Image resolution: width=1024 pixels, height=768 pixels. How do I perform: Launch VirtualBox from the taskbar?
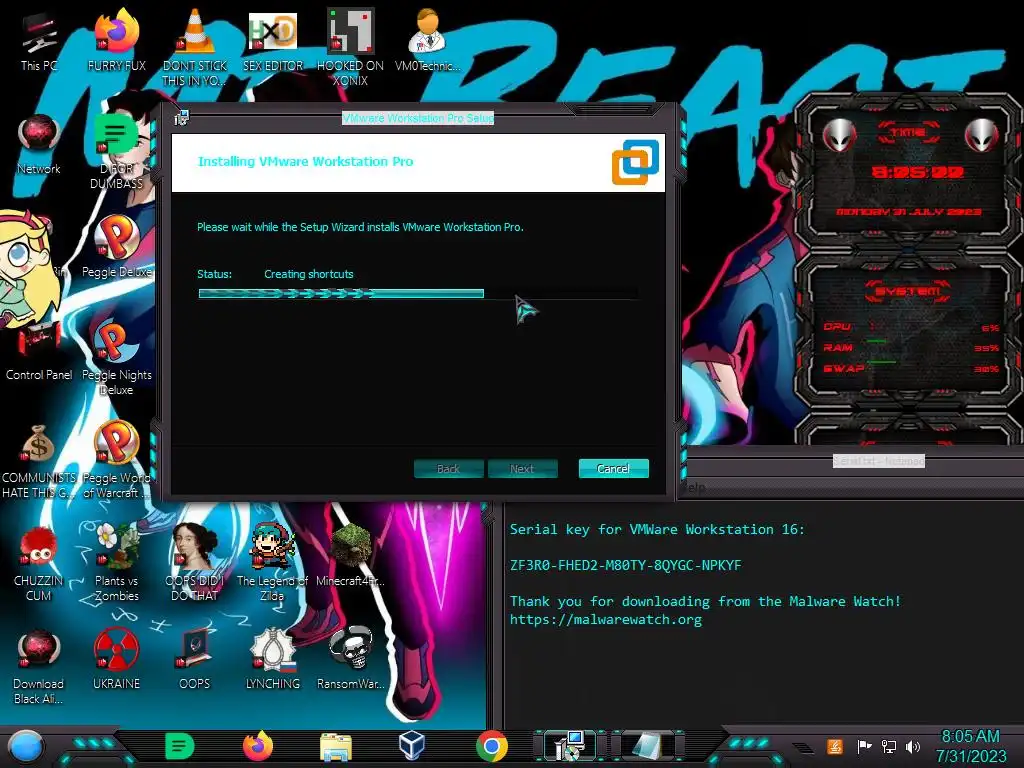pyautogui.click(x=412, y=746)
